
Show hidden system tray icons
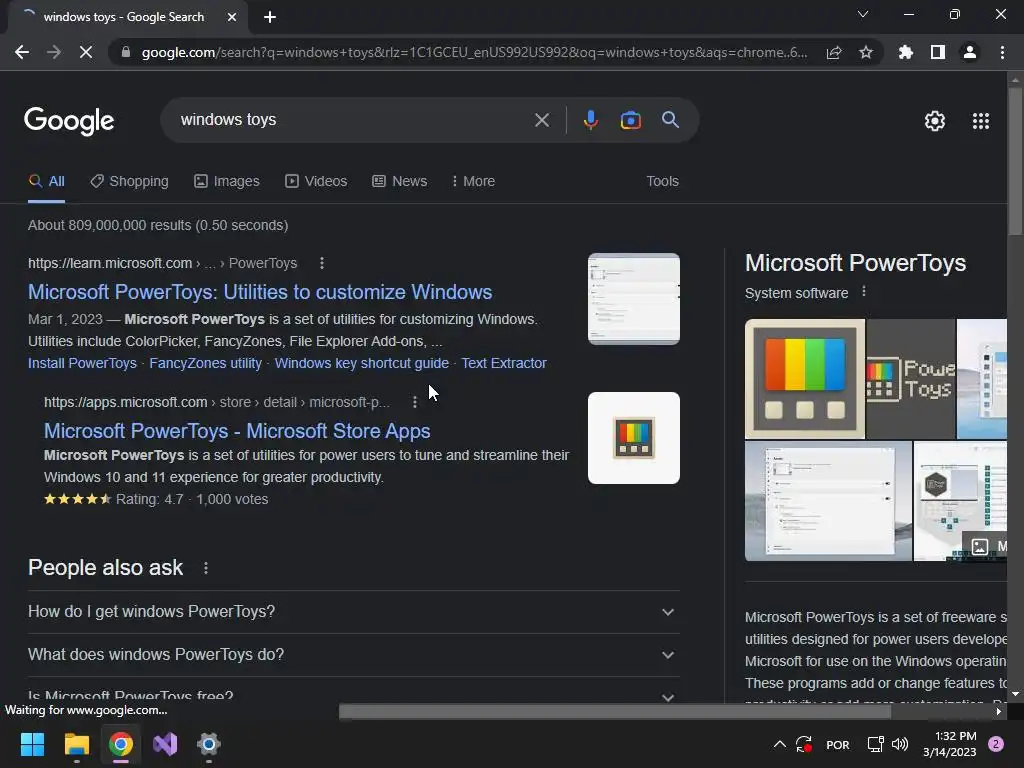tap(779, 744)
